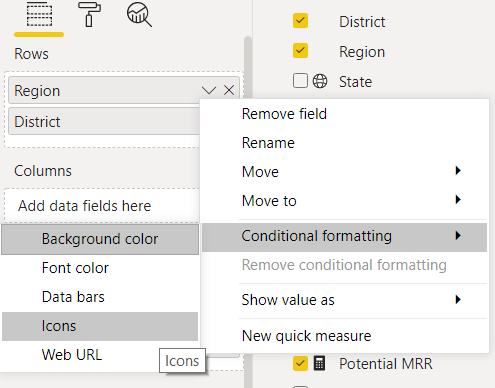
Task: Click the Rows section heading
Action: (x=31, y=54)
